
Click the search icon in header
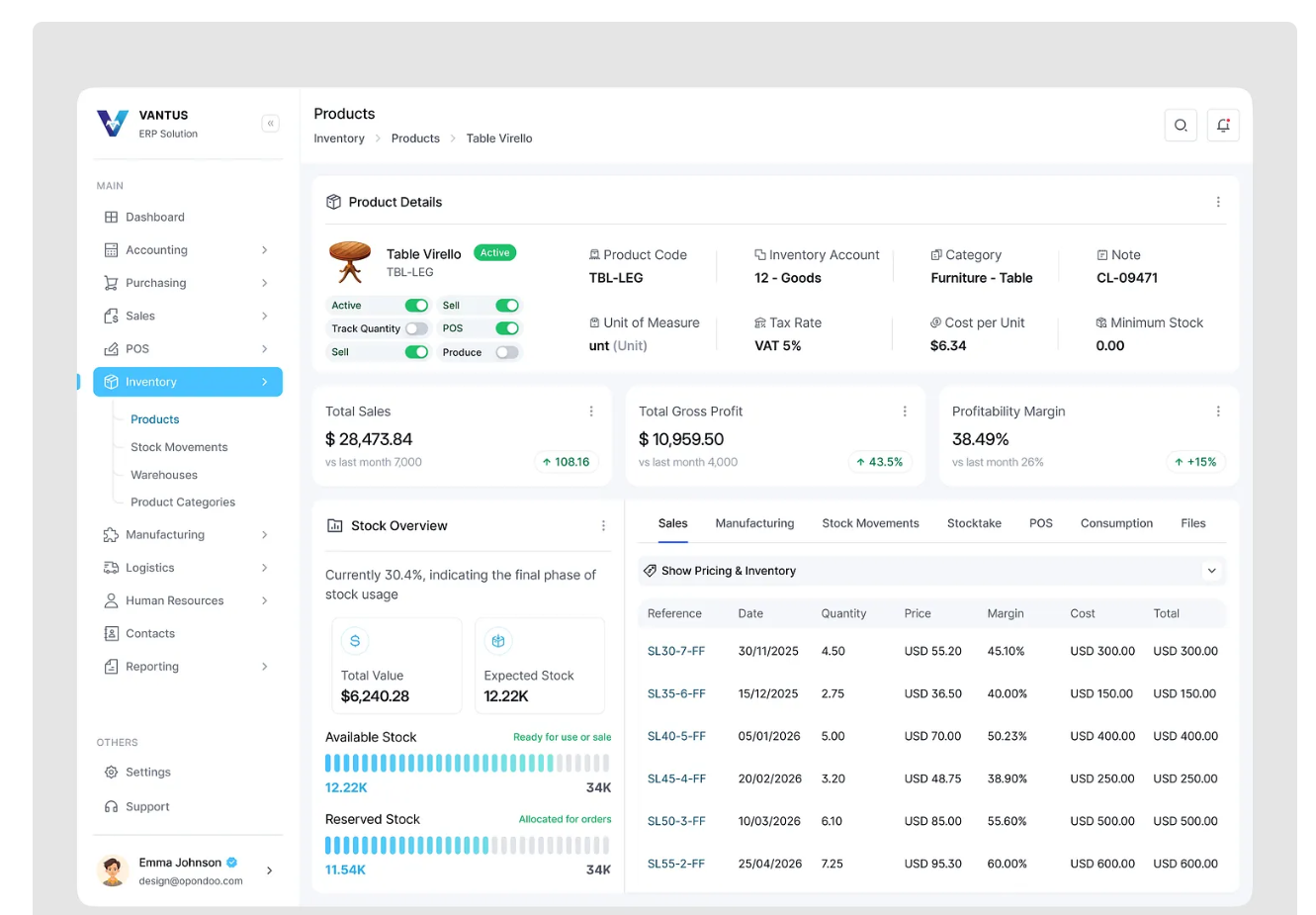pos(1181,126)
